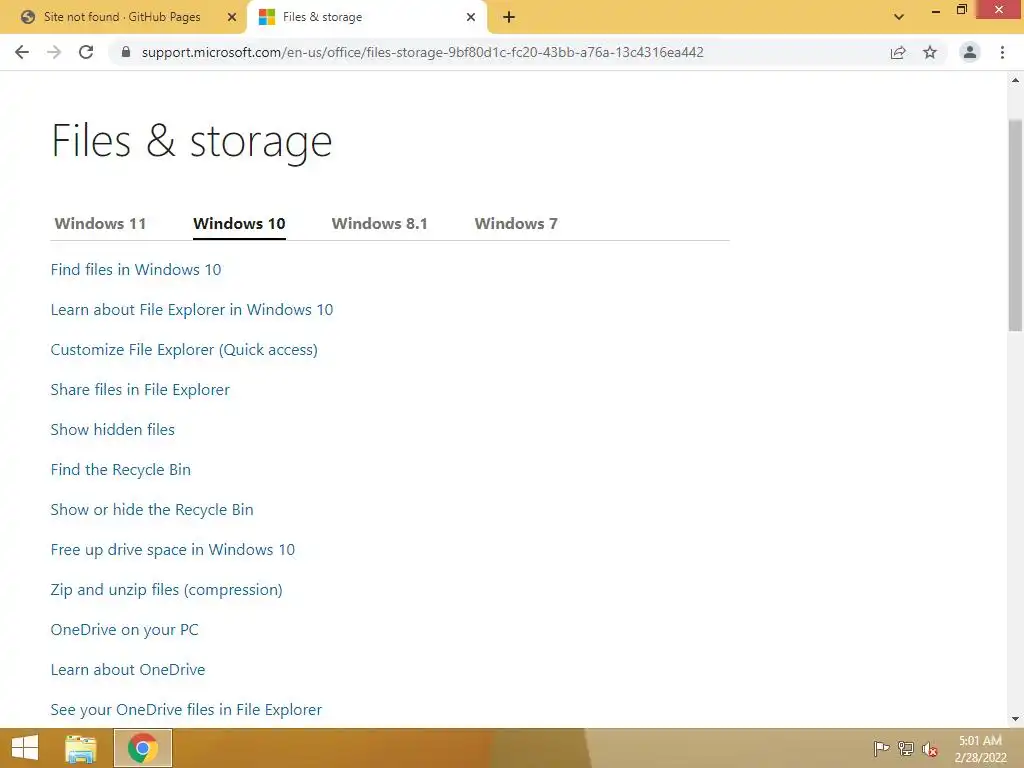
Task: Open Learn about File Explorer in Windows 10
Action: (x=192, y=310)
